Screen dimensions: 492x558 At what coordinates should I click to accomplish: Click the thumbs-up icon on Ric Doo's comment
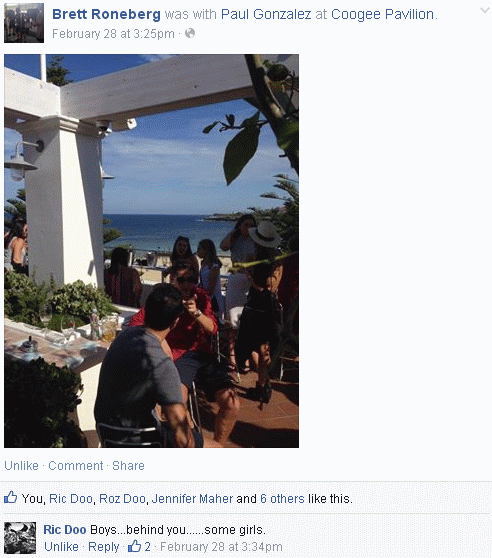point(134,546)
